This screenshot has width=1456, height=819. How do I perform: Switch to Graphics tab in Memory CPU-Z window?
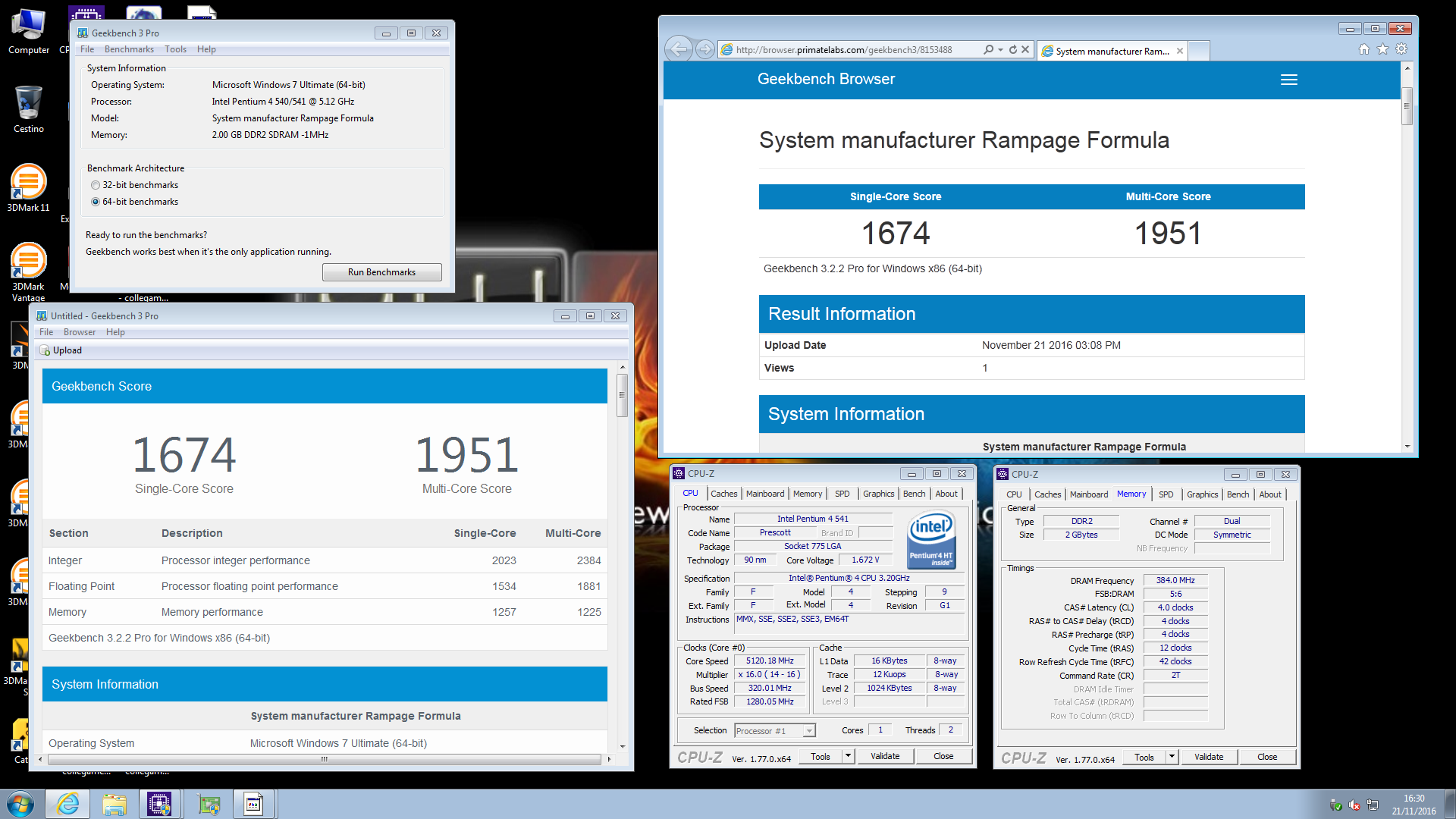click(x=1203, y=494)
